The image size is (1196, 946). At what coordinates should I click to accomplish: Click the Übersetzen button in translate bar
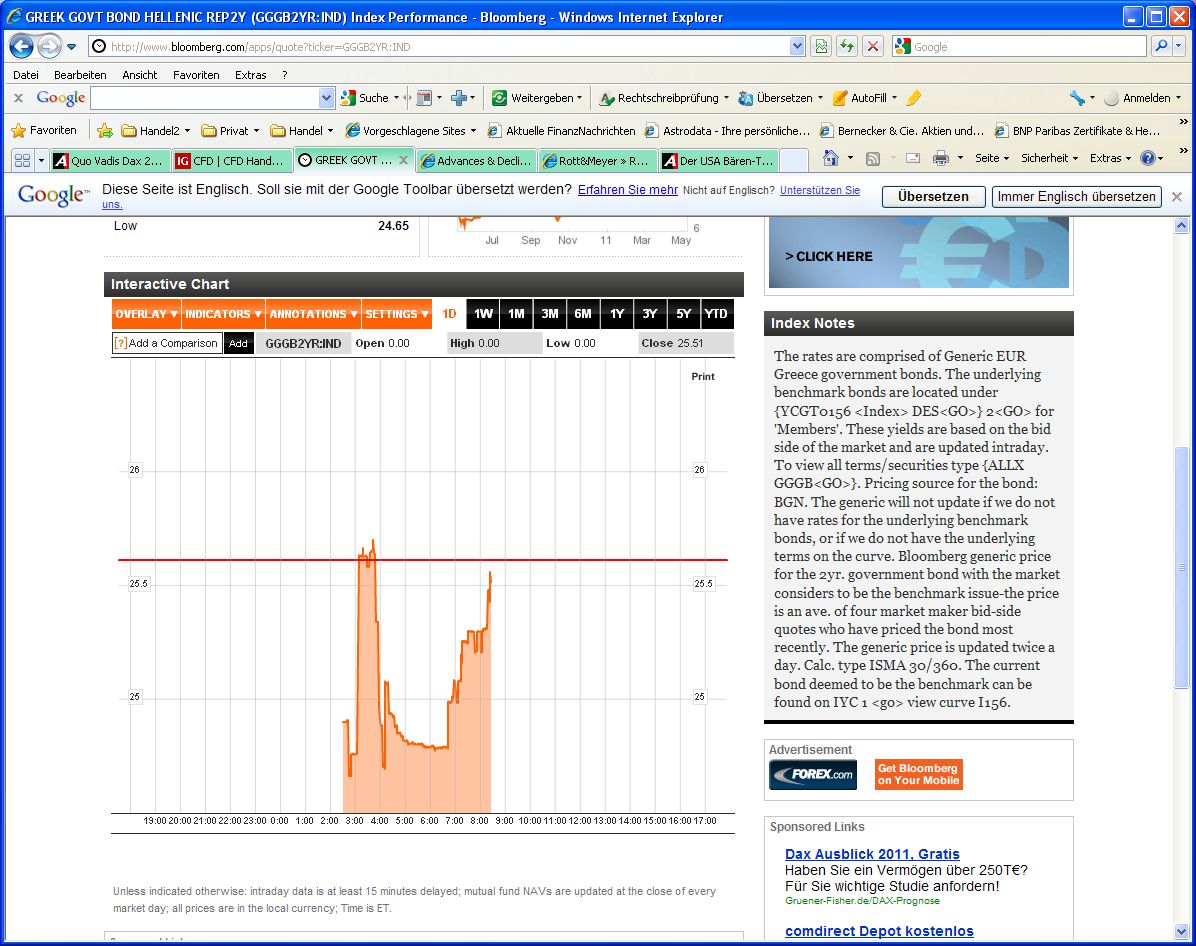click(x=933, y=197)
